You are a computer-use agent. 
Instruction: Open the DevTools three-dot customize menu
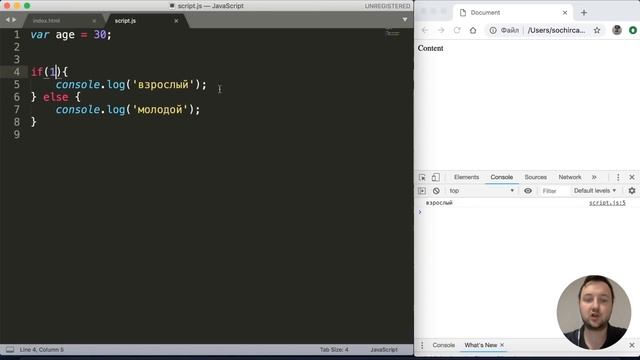pyautogui.click(x=618, y=177)
